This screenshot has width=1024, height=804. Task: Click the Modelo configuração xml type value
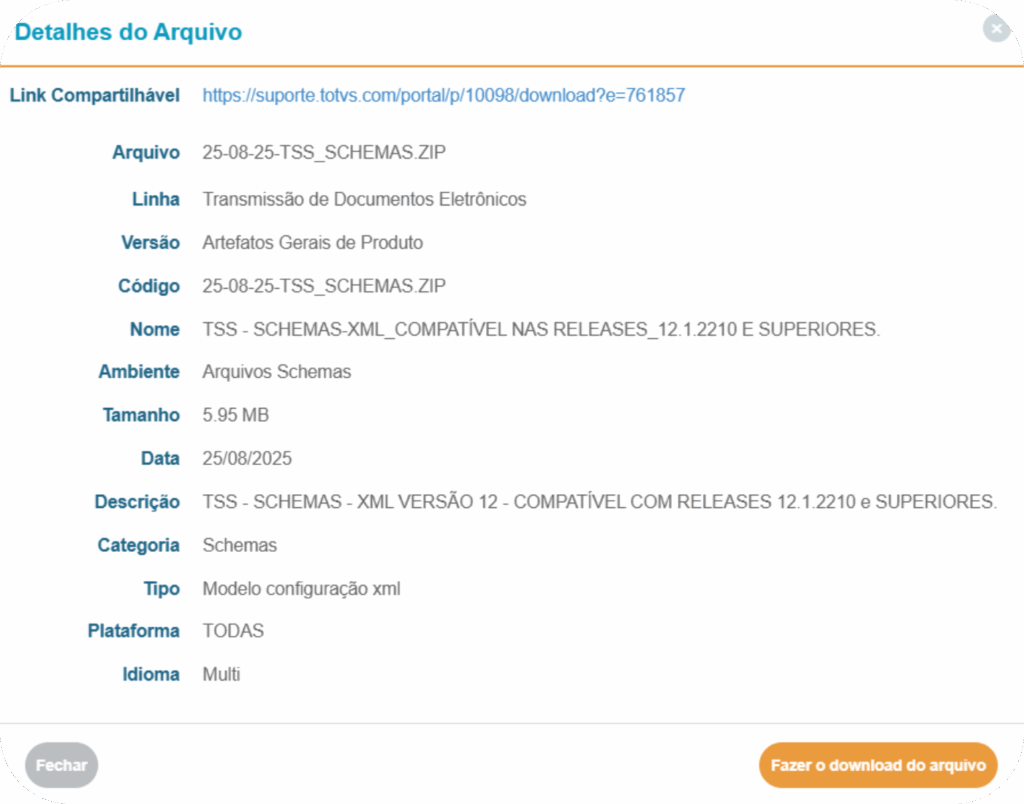pyautogui.click(x=301, y=589)
